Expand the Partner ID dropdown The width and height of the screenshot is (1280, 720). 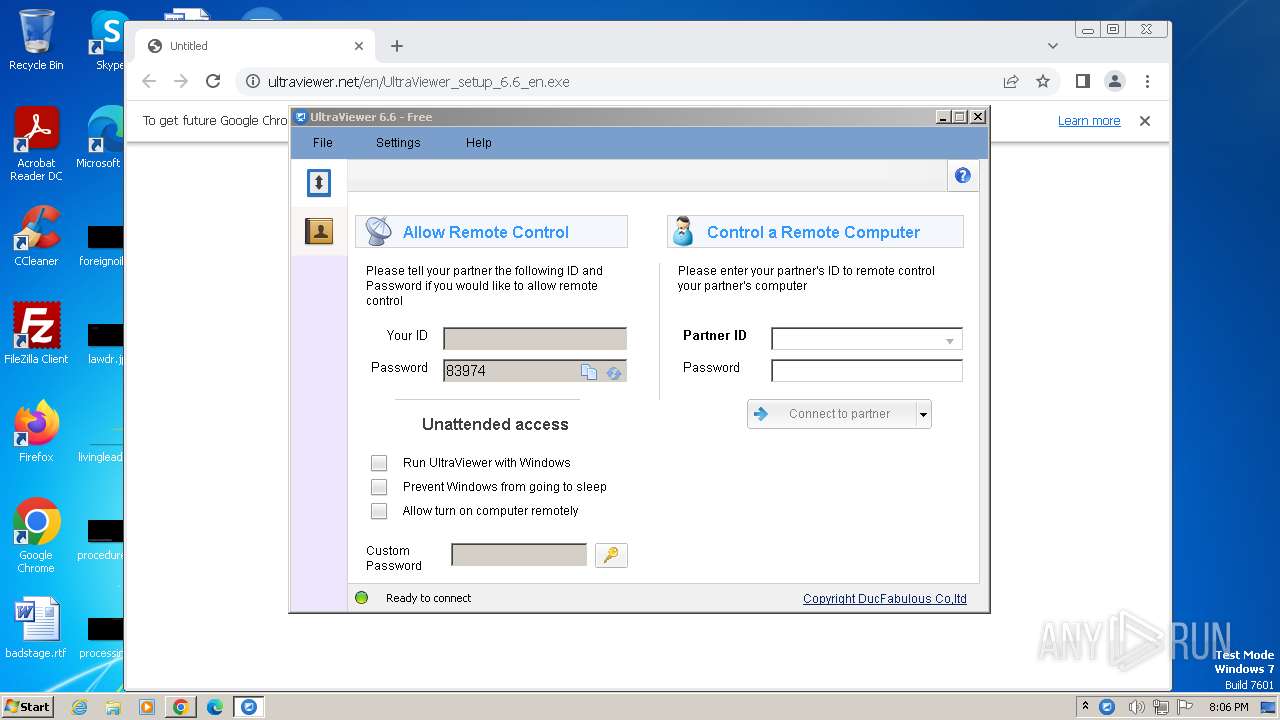coord(950,341)
